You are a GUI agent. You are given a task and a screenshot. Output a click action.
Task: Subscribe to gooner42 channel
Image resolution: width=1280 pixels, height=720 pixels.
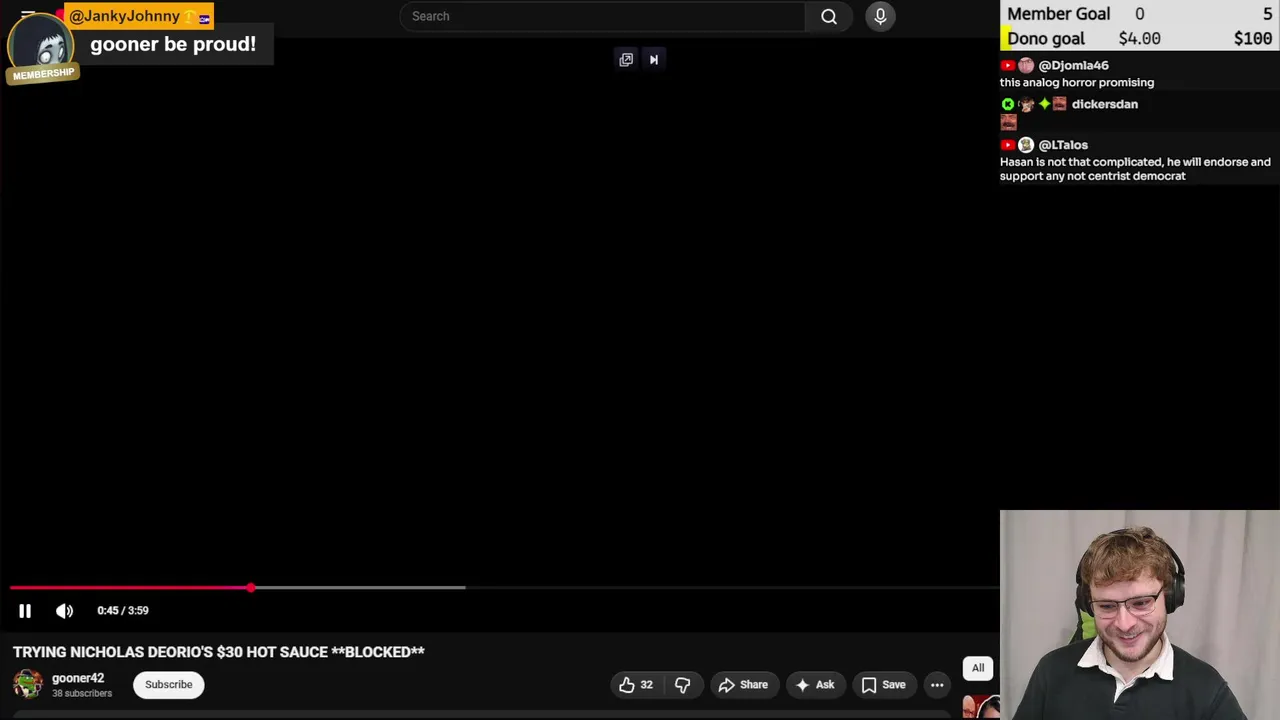[169, 685]
